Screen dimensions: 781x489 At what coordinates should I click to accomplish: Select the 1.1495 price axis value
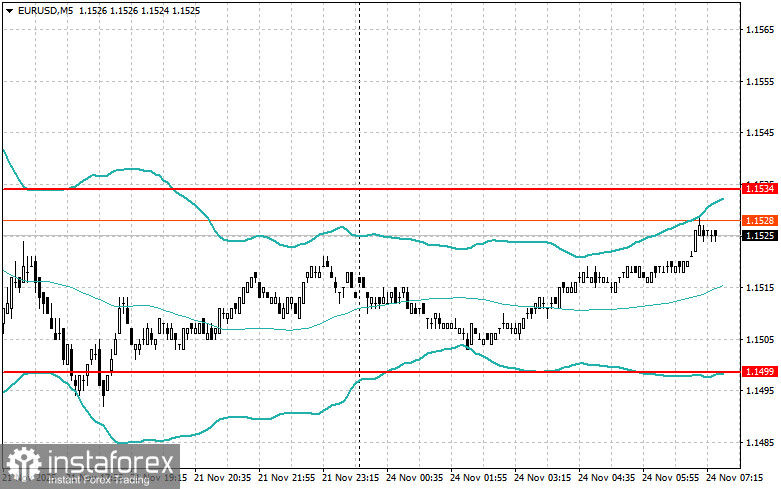click(760, 391)
